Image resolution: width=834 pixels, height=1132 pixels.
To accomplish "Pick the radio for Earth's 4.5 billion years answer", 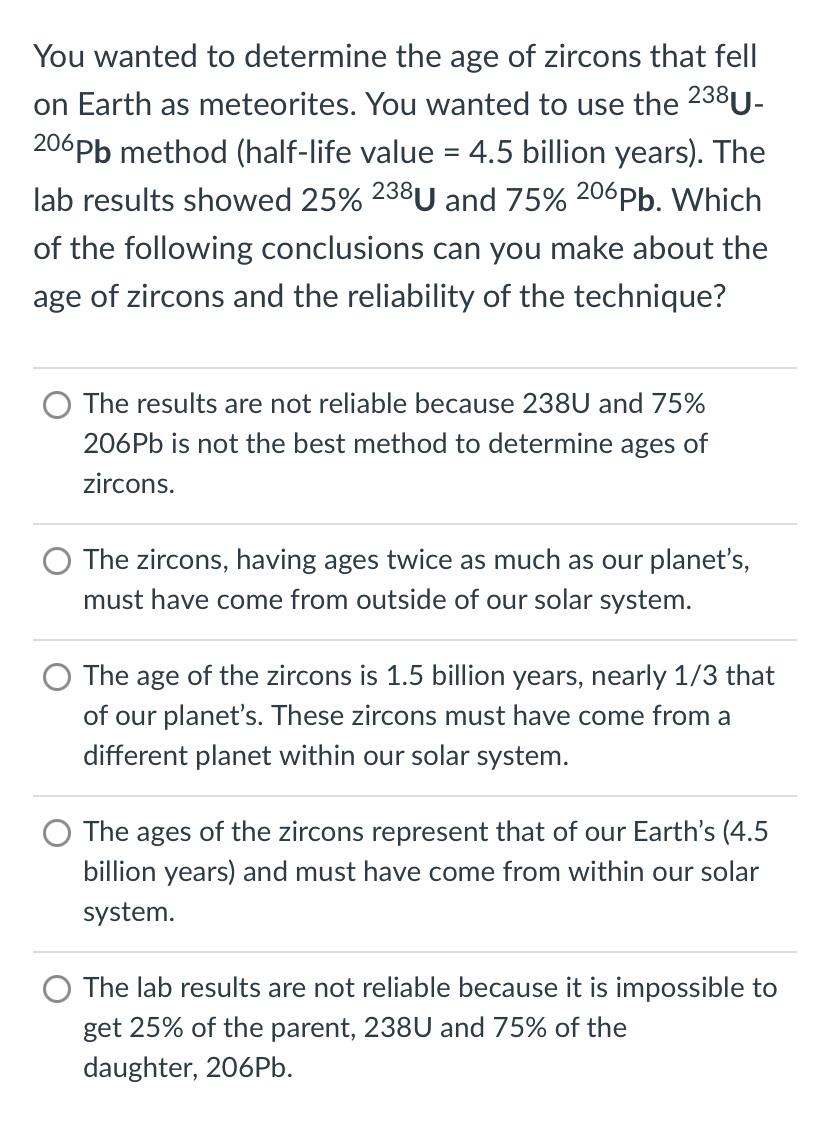I will (56, 833).
